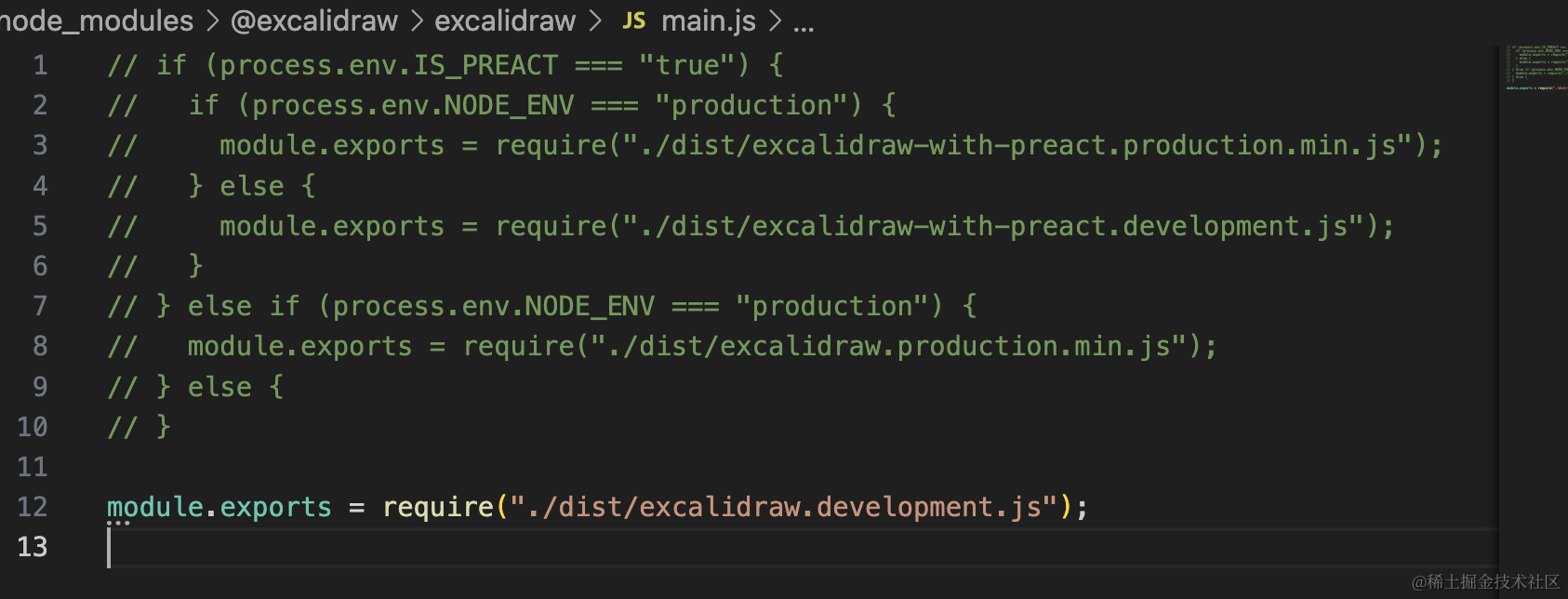This screenshot has height=599, width=1568.
Task: Open the excalidraw folder breadcrumb
Action: point(505,20)
